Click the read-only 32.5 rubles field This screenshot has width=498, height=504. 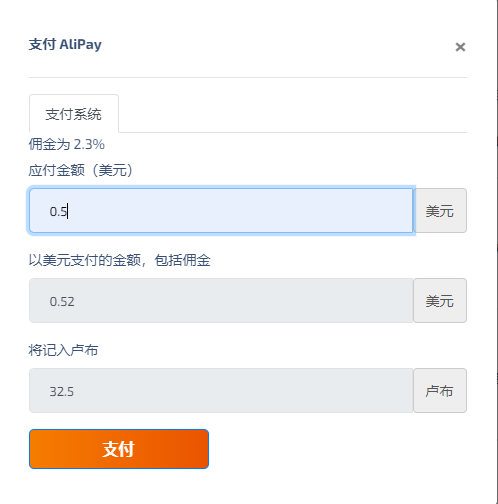click(221, 390)
